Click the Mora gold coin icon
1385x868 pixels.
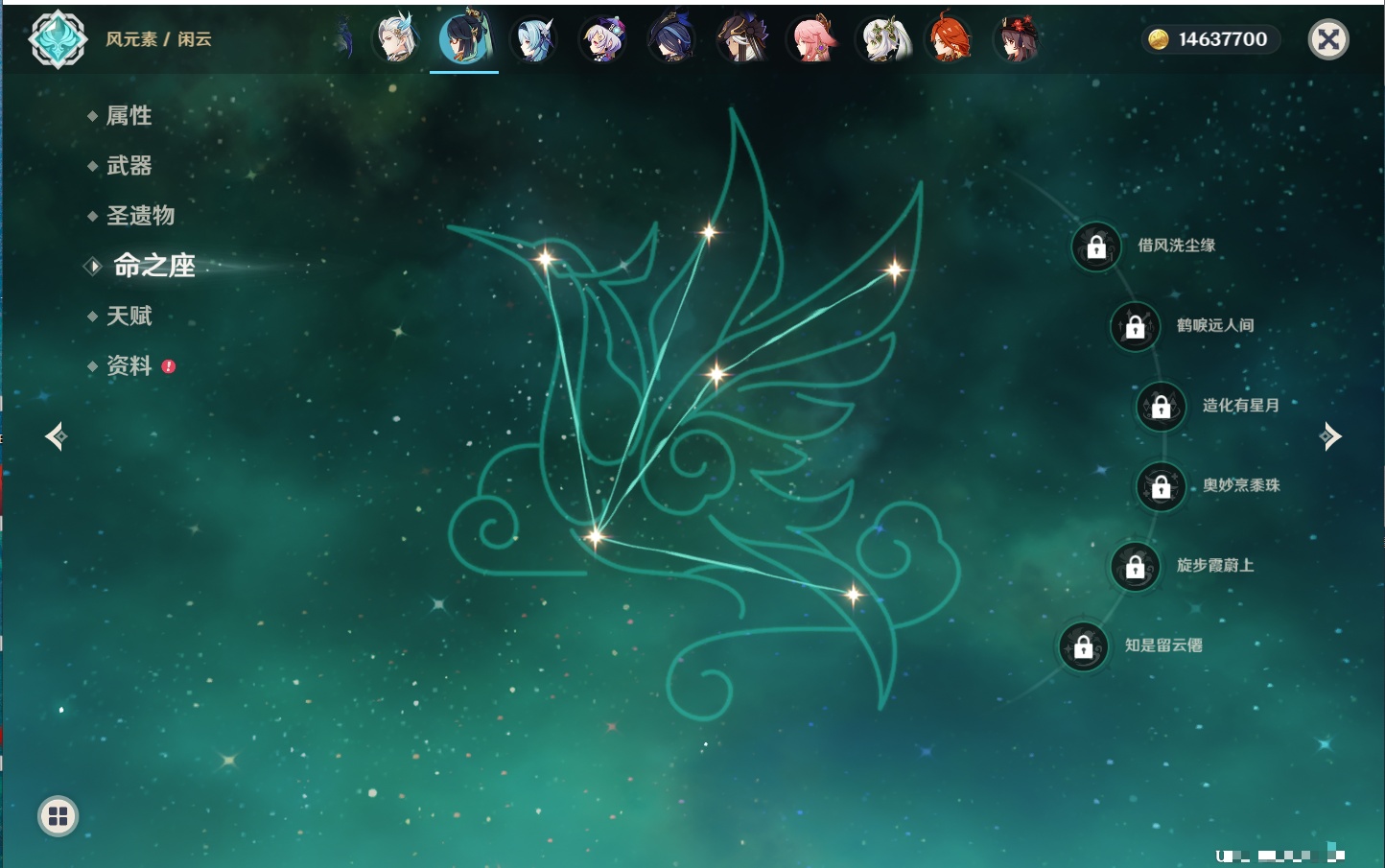pyautogui.click(x=1159, y=39)
